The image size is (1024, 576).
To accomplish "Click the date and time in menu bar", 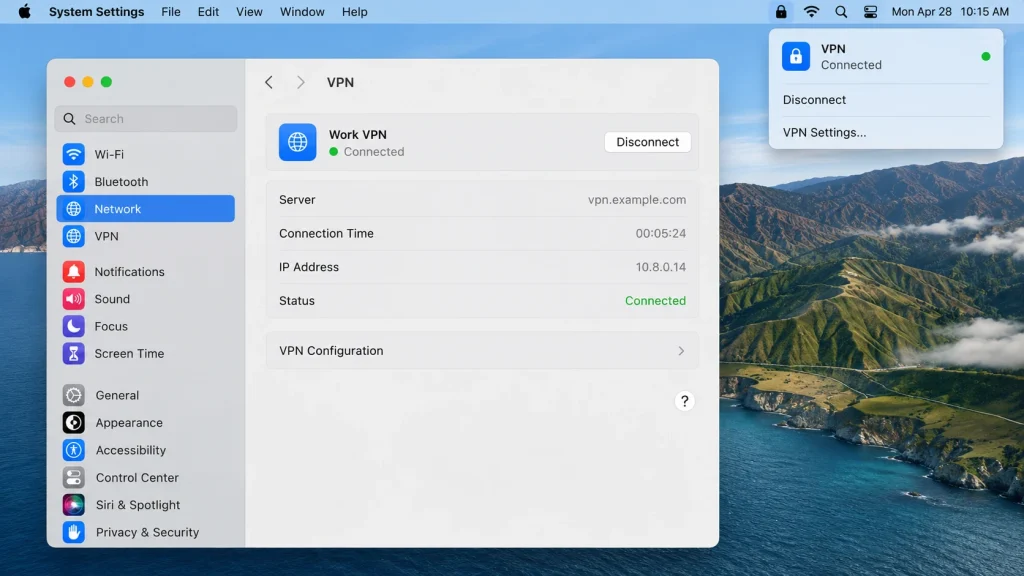I will point(950,12).
